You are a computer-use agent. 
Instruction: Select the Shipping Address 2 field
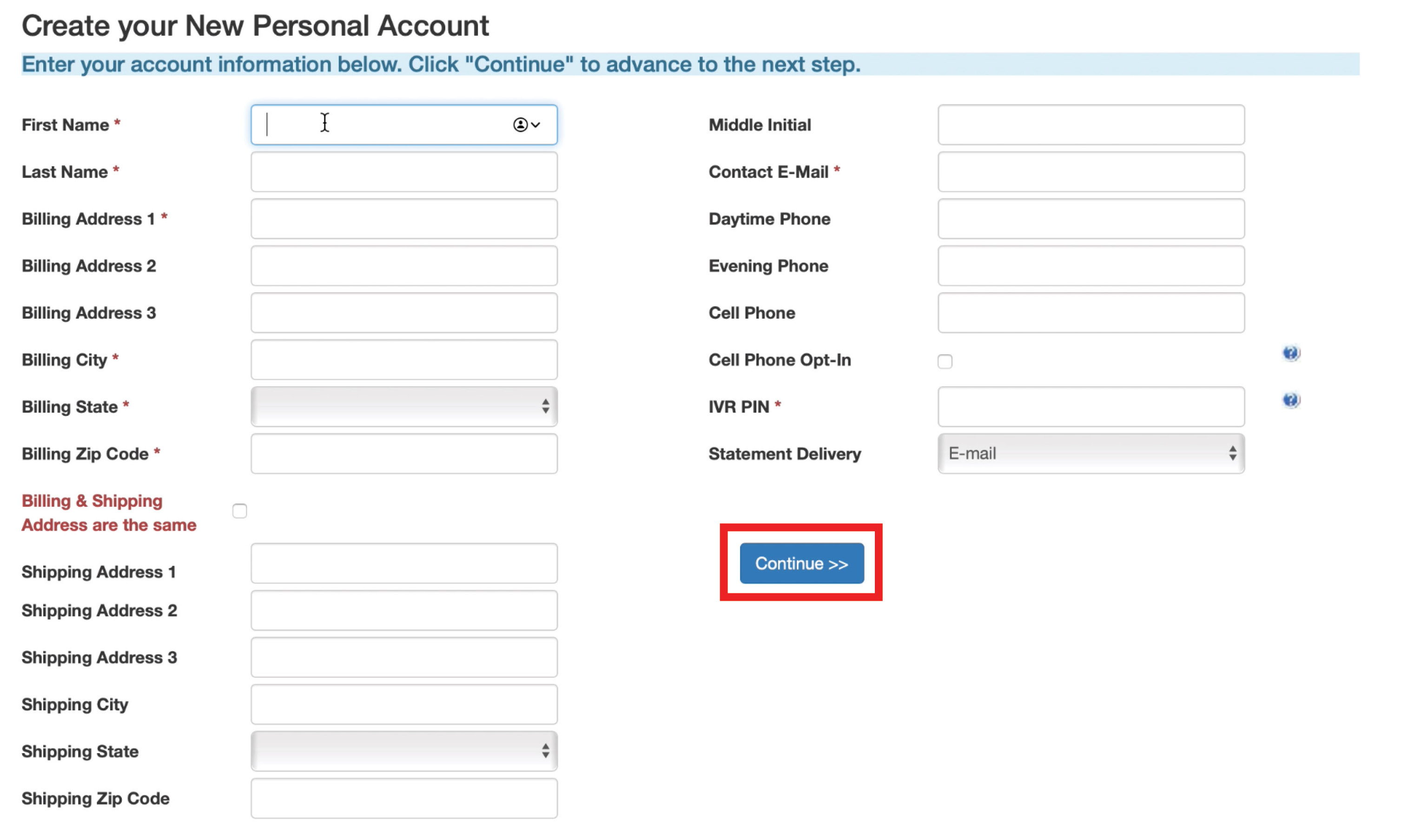tap(404, 610)
